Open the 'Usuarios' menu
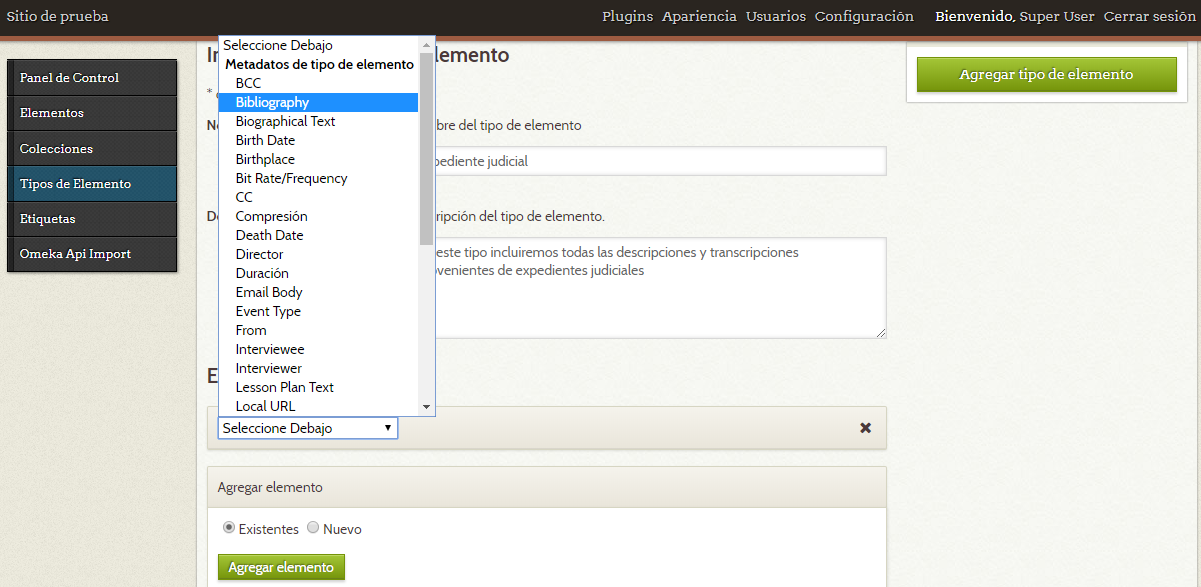The height and width of the screenshot is (587, 1201). (776, 16)
